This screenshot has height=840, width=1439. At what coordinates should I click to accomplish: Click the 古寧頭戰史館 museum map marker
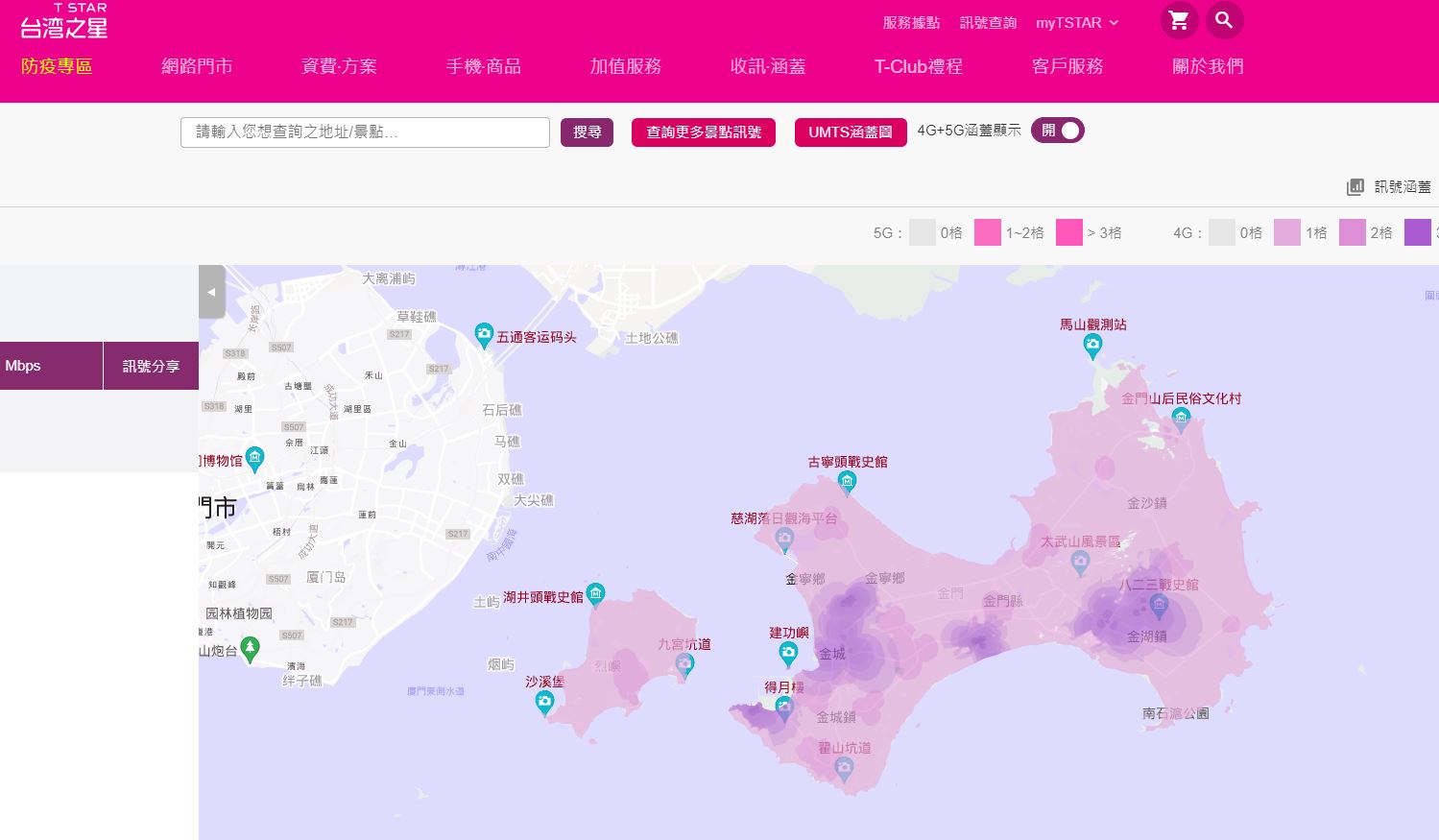(847, 481)
